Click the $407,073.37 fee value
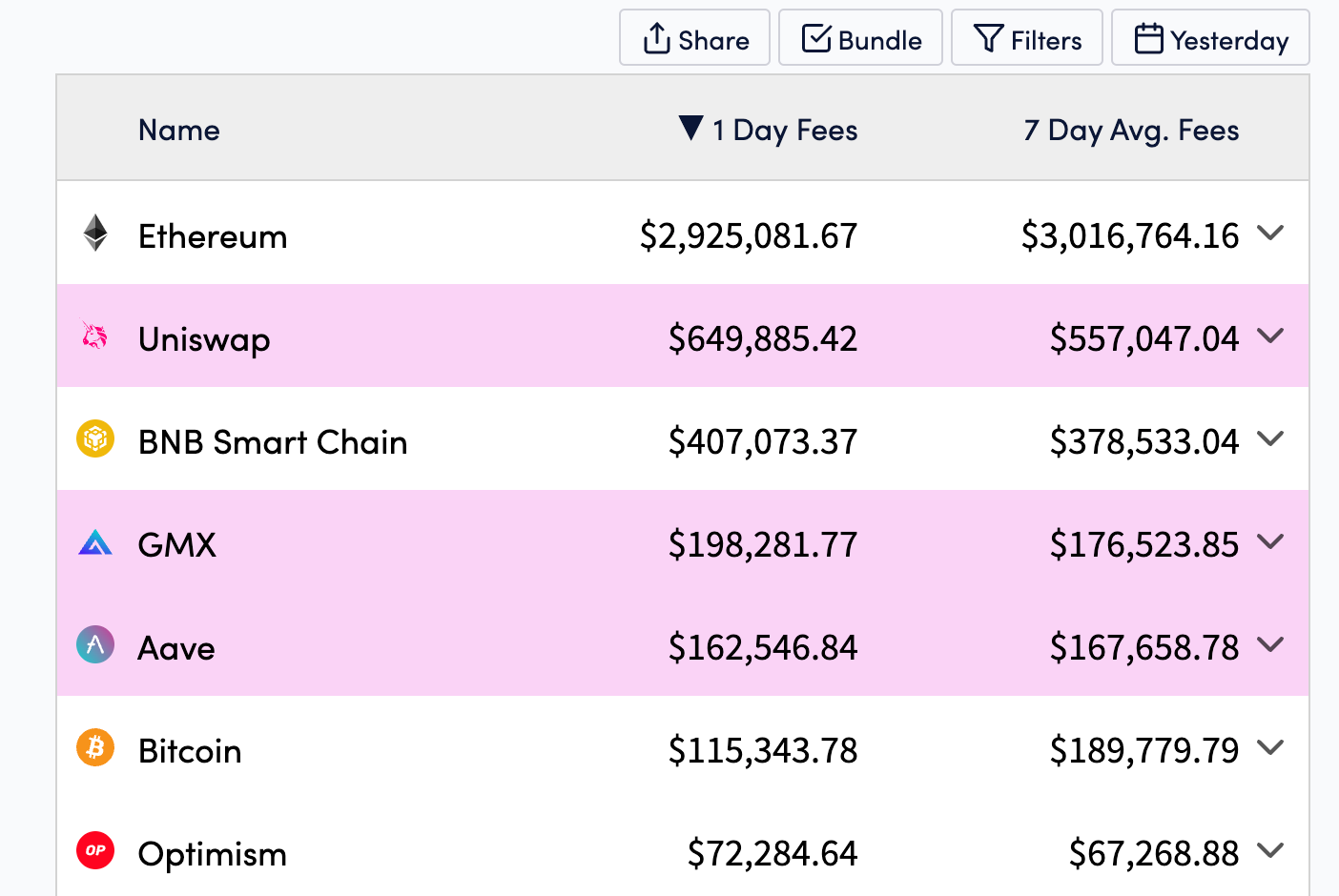 tap(763, 441)
